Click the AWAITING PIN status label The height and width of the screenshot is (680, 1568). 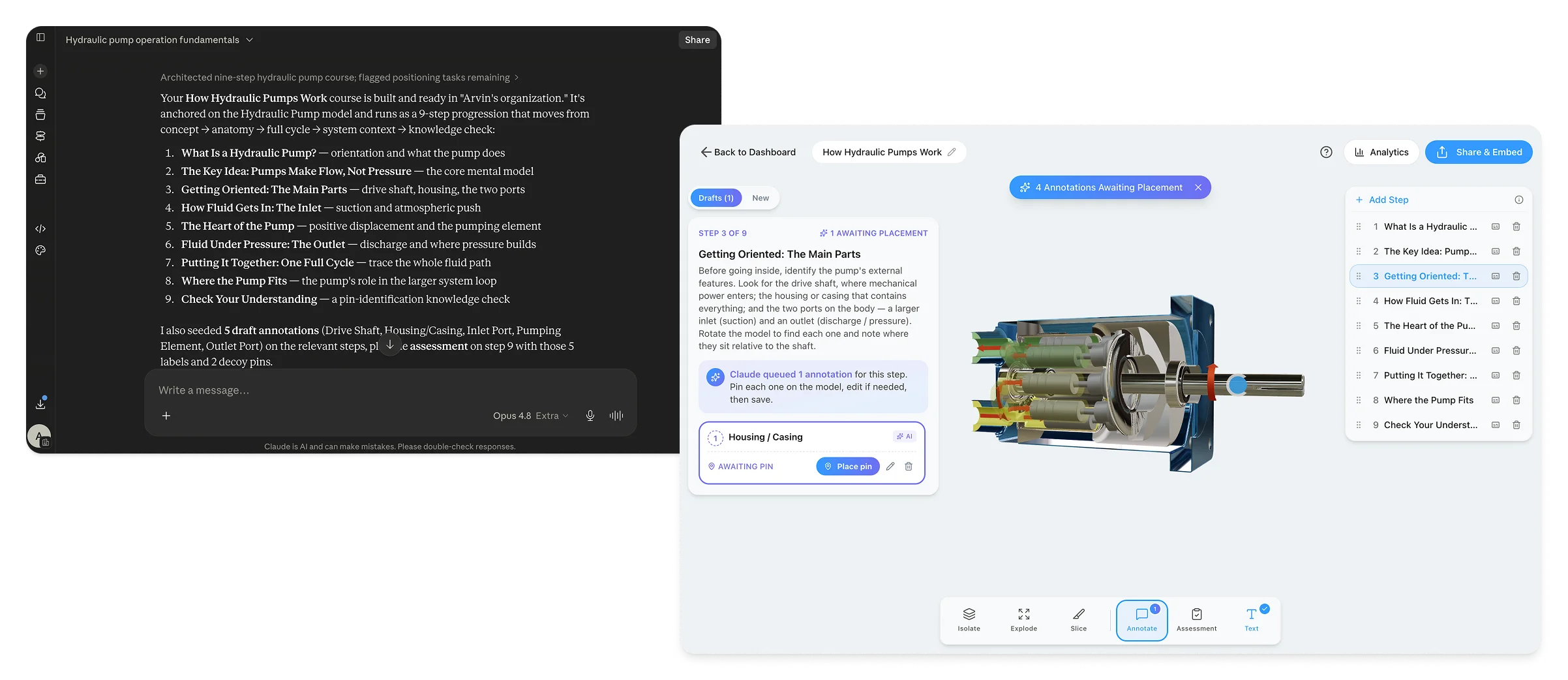click(x=740, y=467)
